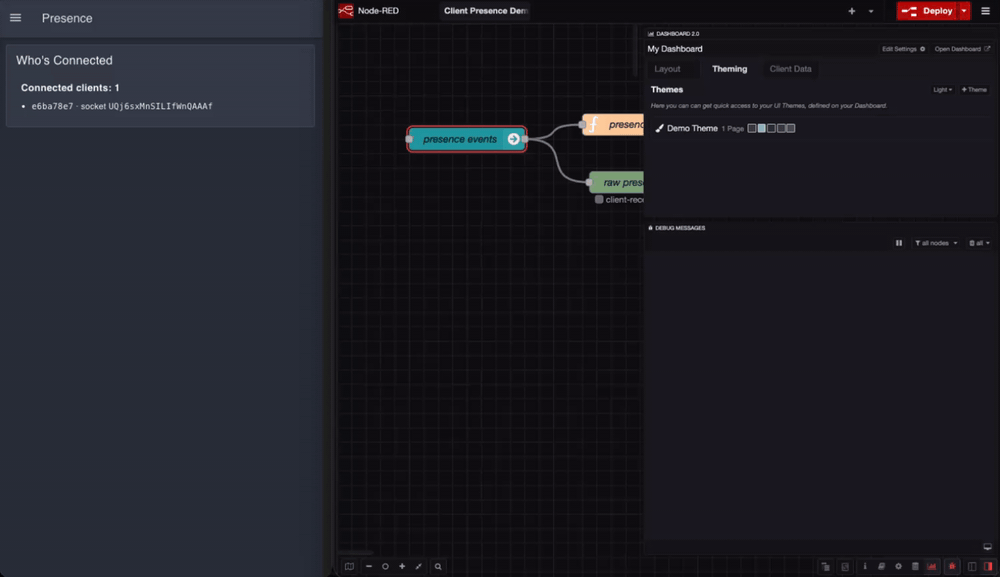Pause the debug messages

[x=899, y=243]
